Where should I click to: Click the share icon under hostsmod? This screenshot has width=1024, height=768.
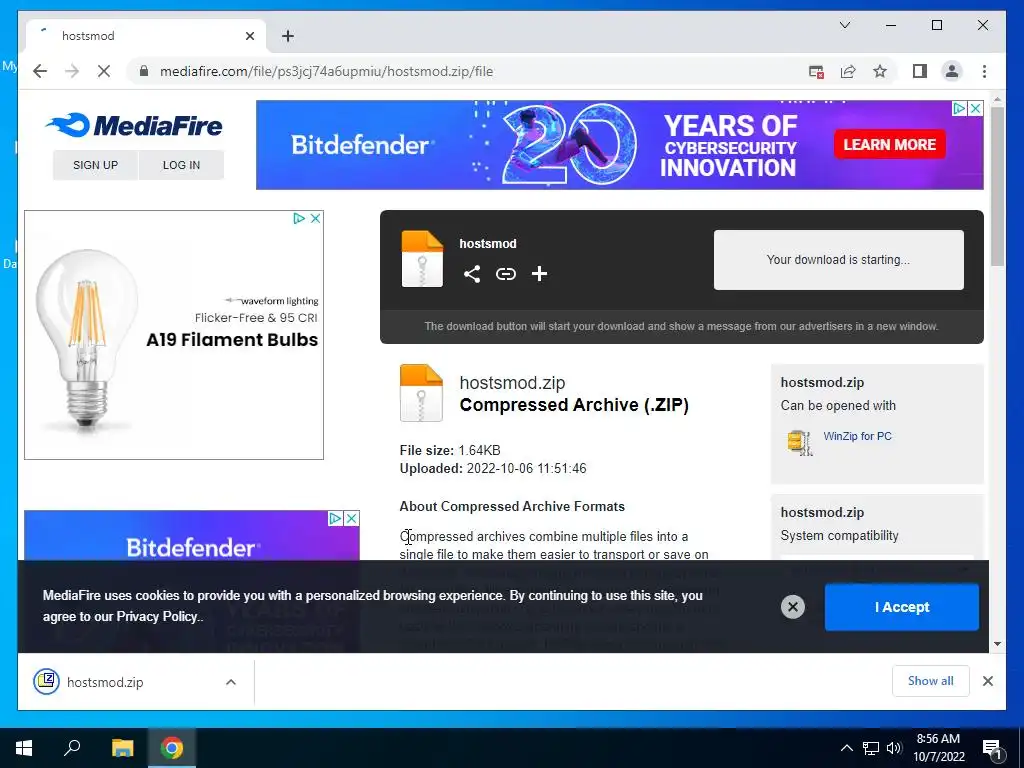point(472,274)
